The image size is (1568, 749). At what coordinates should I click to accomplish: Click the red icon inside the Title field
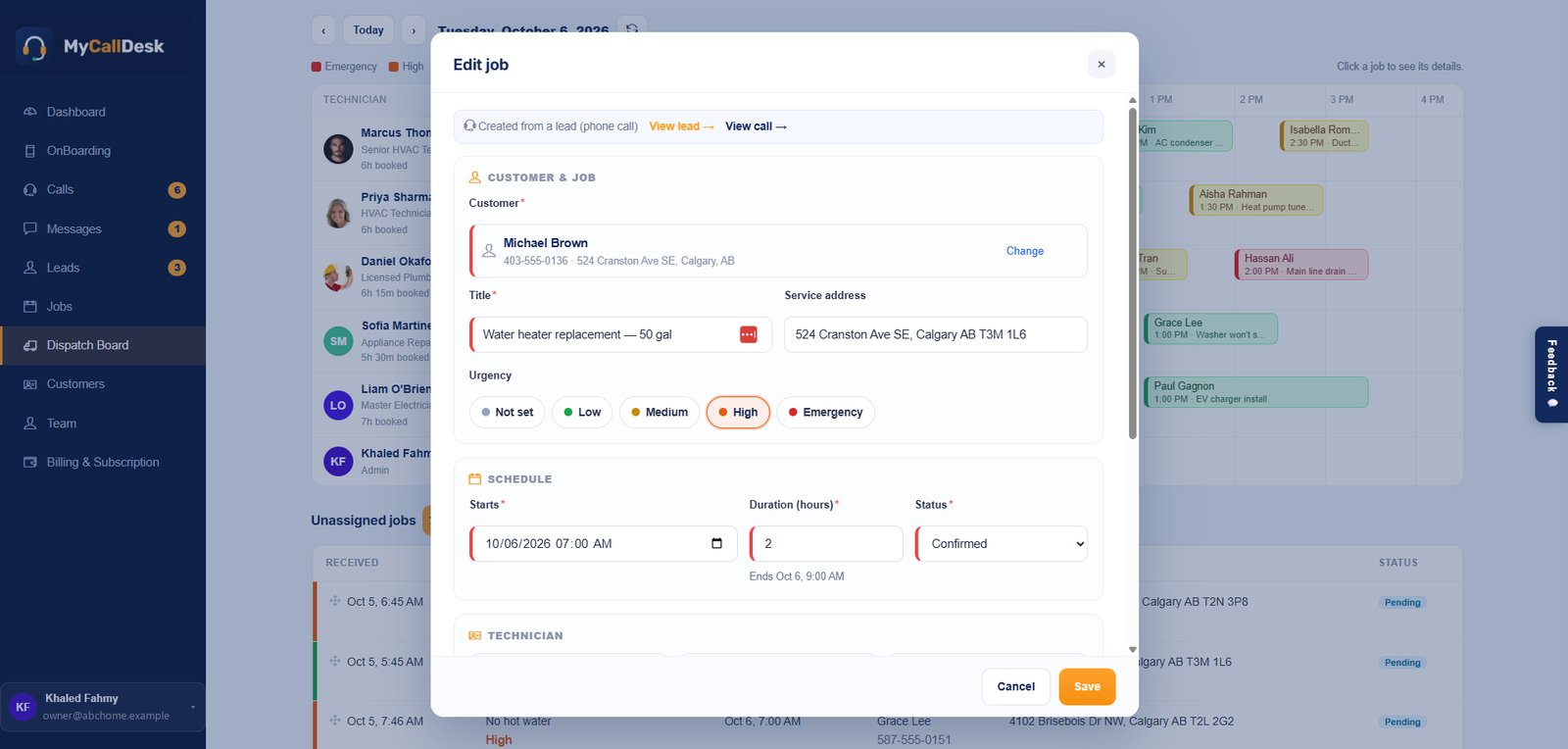749,334
